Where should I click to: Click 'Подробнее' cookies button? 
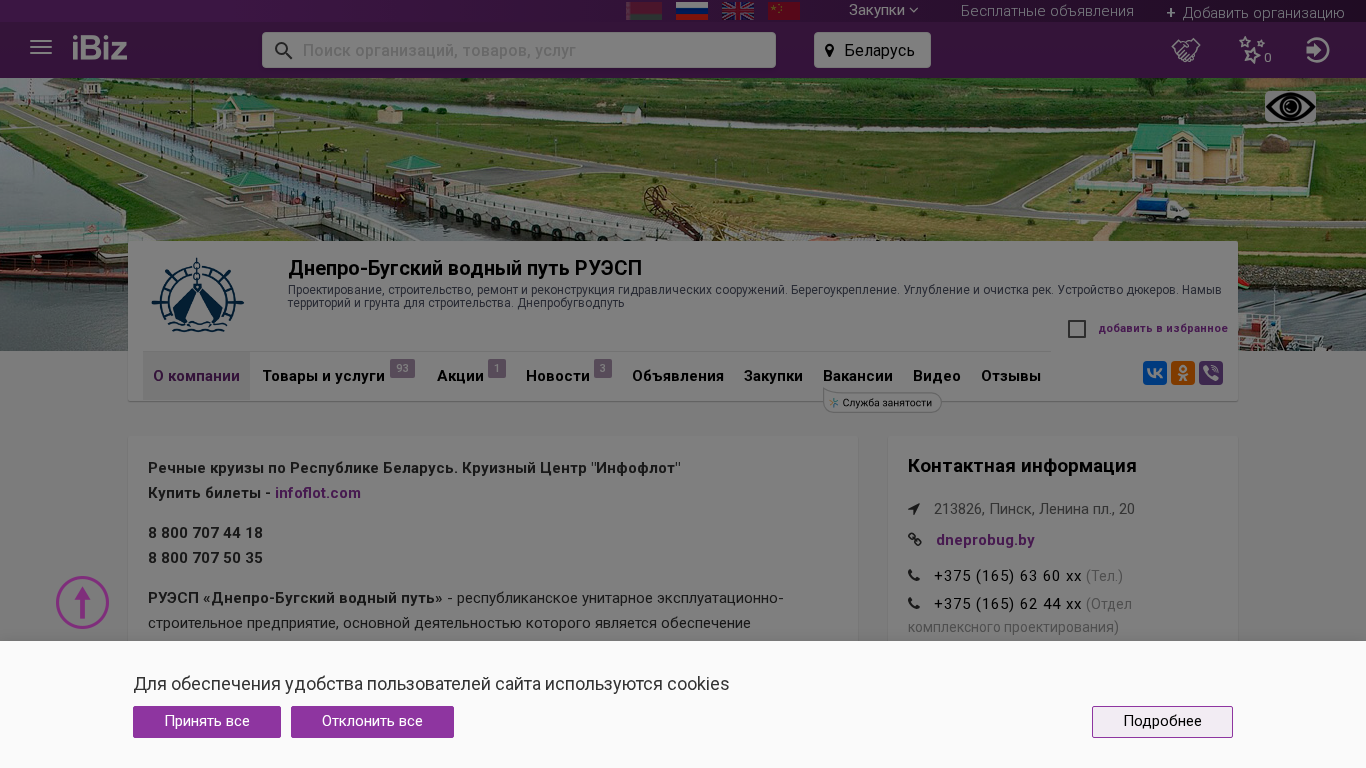point(1162,722)
